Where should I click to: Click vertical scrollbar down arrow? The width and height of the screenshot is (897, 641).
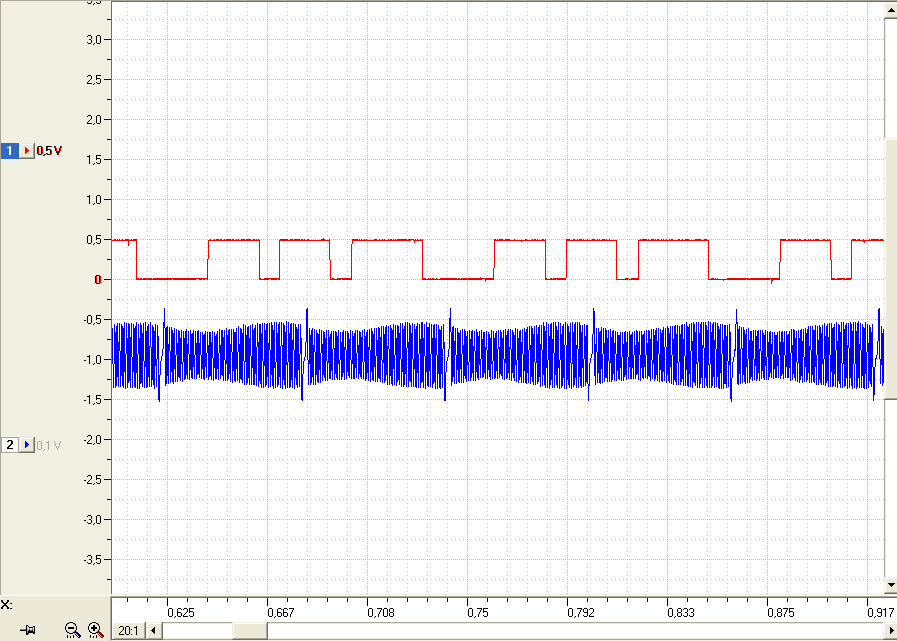click(891, 585)
